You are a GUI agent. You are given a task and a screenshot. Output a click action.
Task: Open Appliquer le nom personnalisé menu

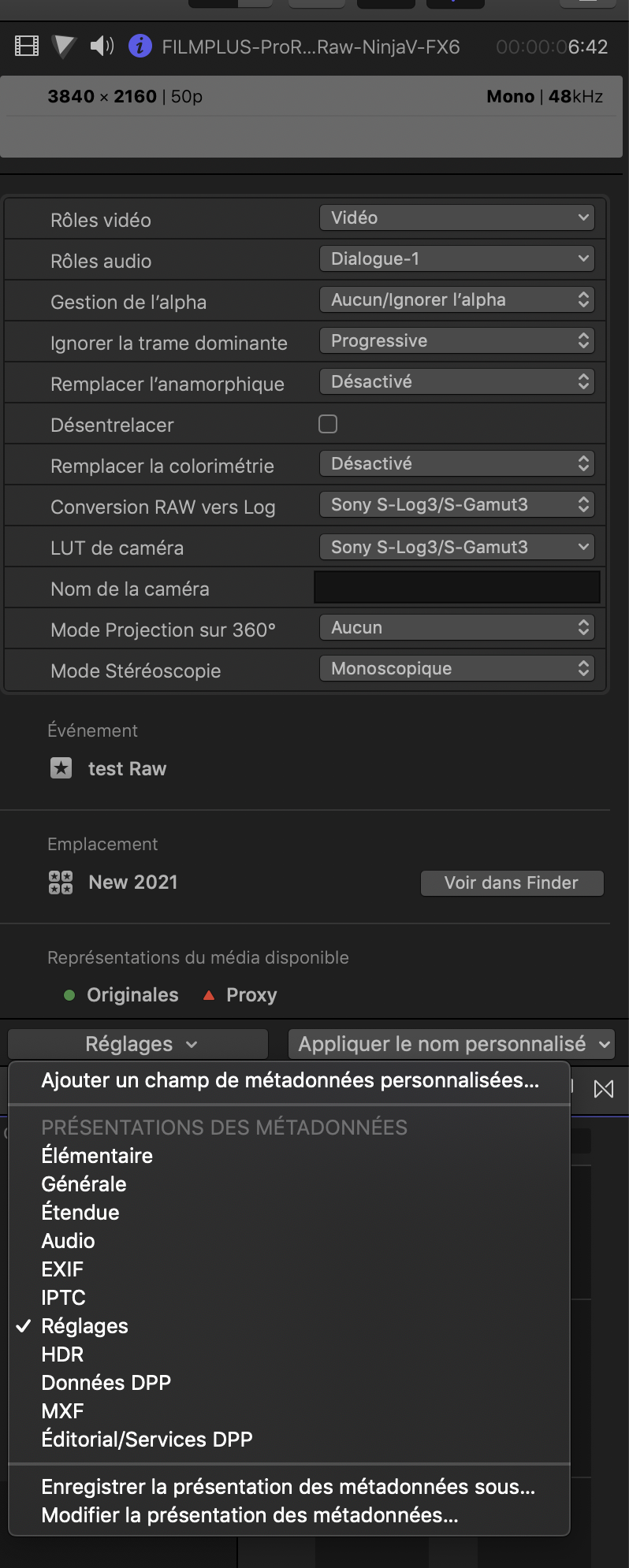pyautogui.click(x=451, y=1044)
